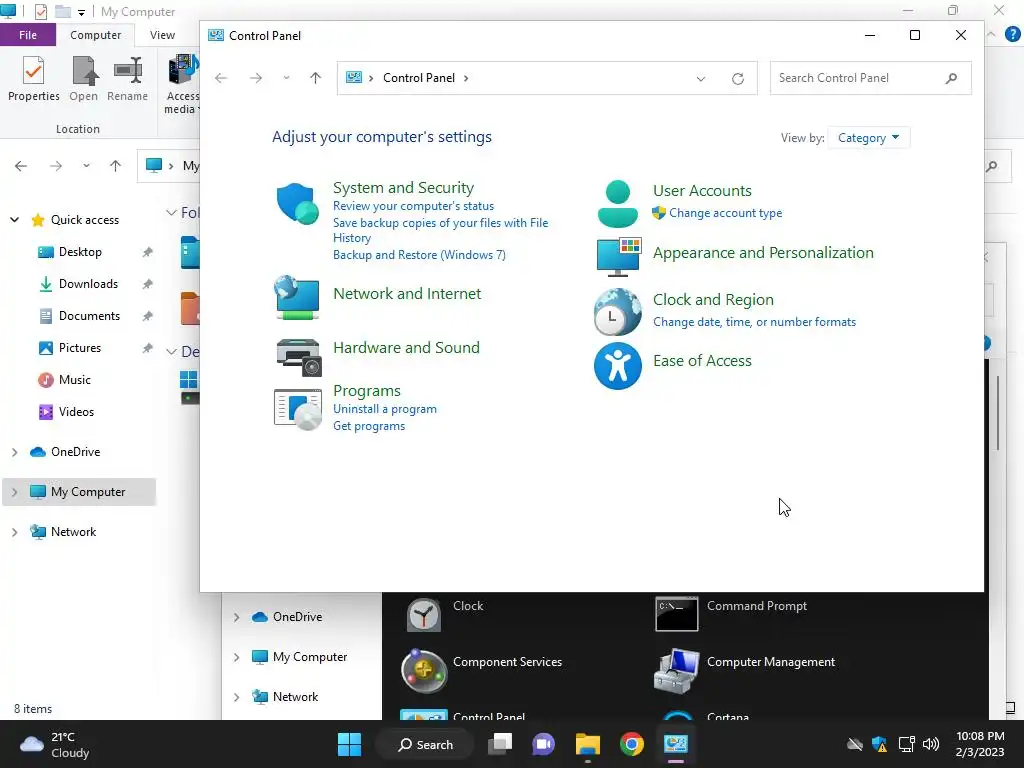Open Clock app icon in background window
The image size is (1024, 768).
(x=424, y=615)
